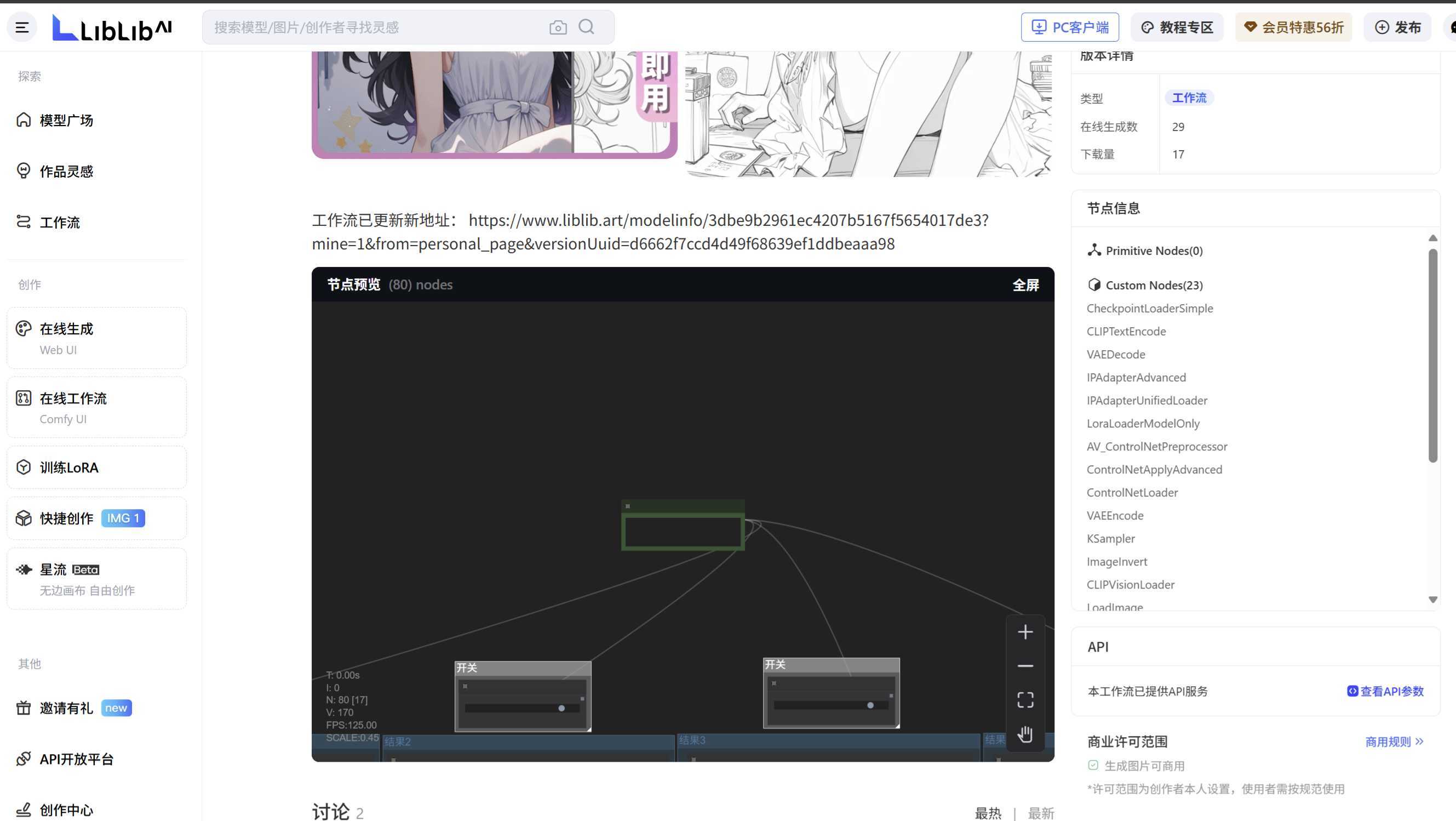Select AV_ControlNetPreprocessor in node list
The height and width of the screenshot is (821, 1456).
pos(1156,447)
